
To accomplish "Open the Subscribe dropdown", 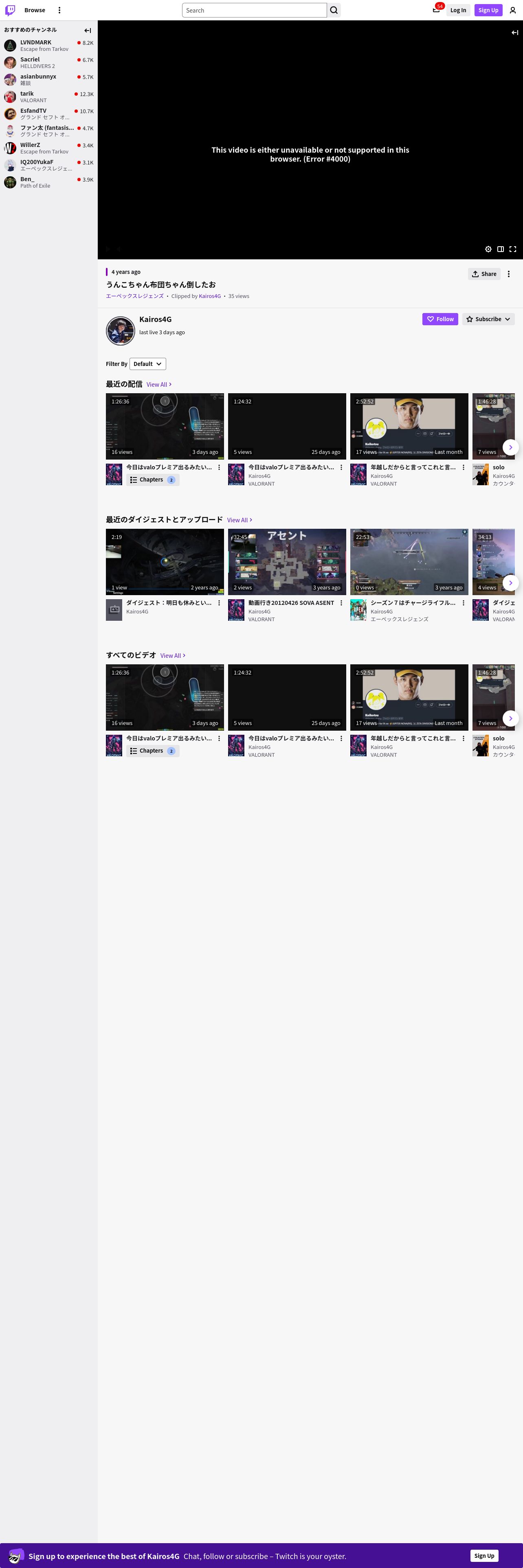I will pos(488,319).
